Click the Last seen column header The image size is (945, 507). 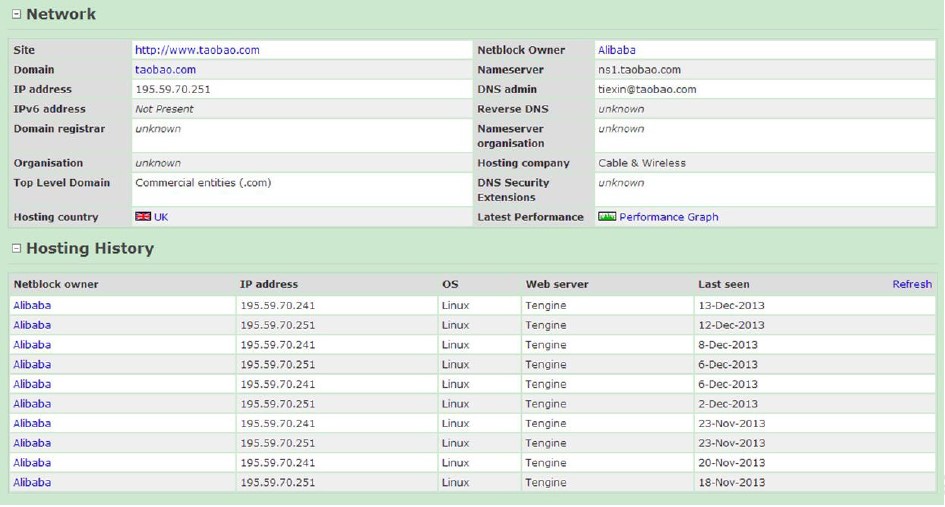(x=723, y=284)
